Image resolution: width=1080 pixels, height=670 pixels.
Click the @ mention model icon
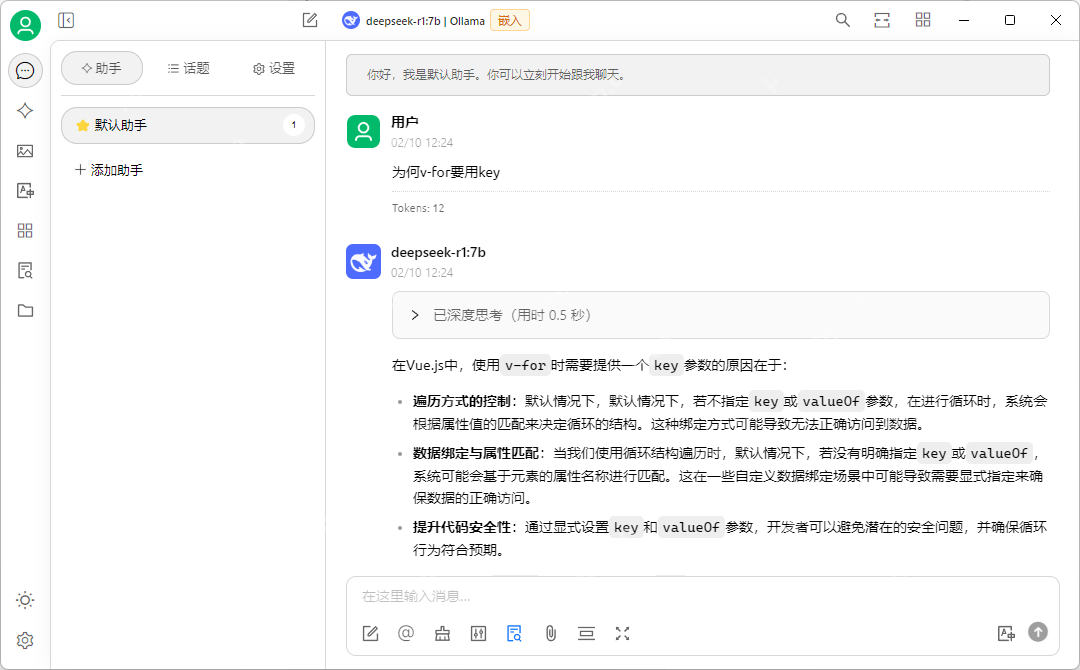tap(406, 633)
